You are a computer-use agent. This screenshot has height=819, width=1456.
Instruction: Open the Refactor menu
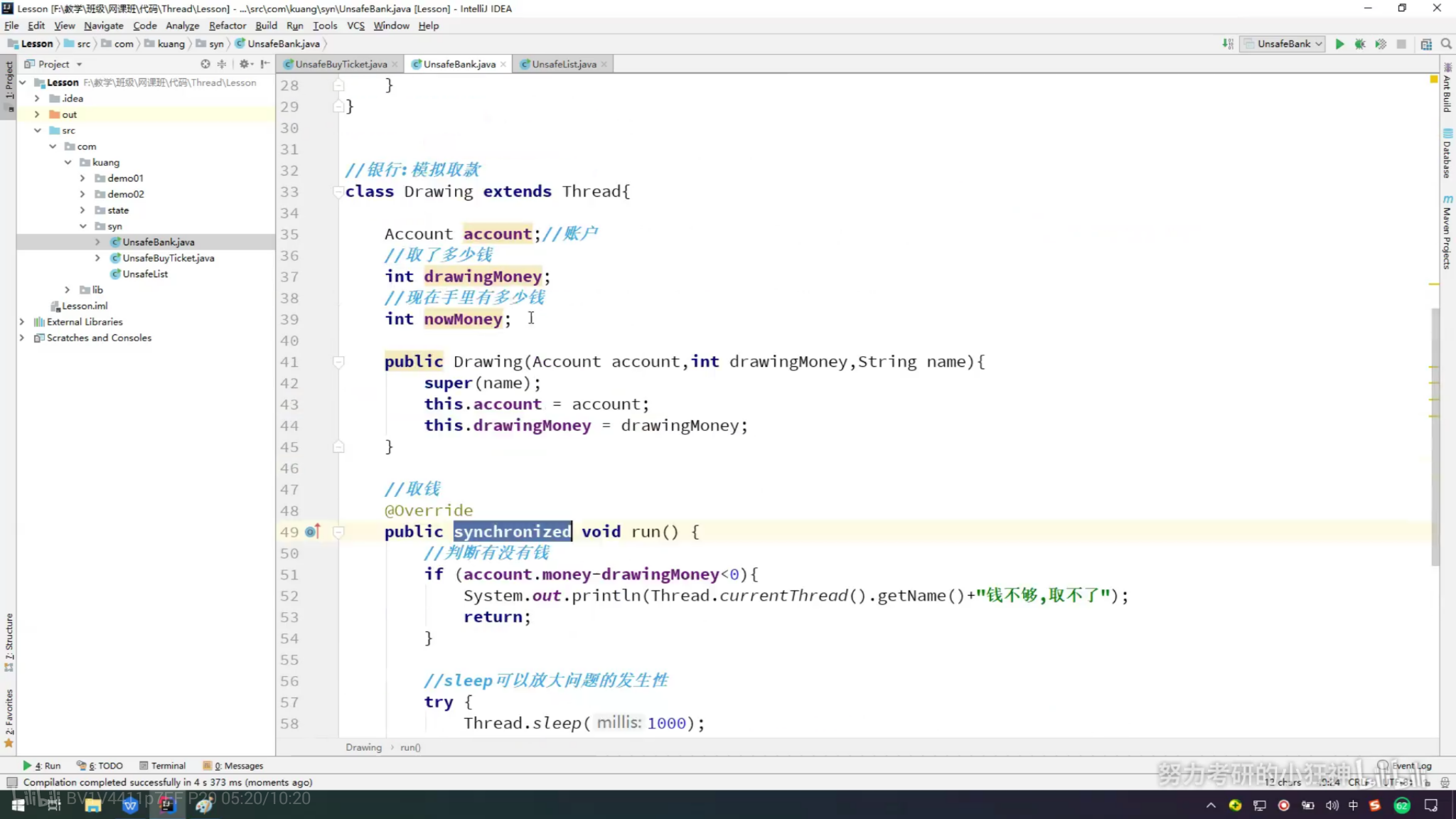pyautogui.click(x=227, y=26)
